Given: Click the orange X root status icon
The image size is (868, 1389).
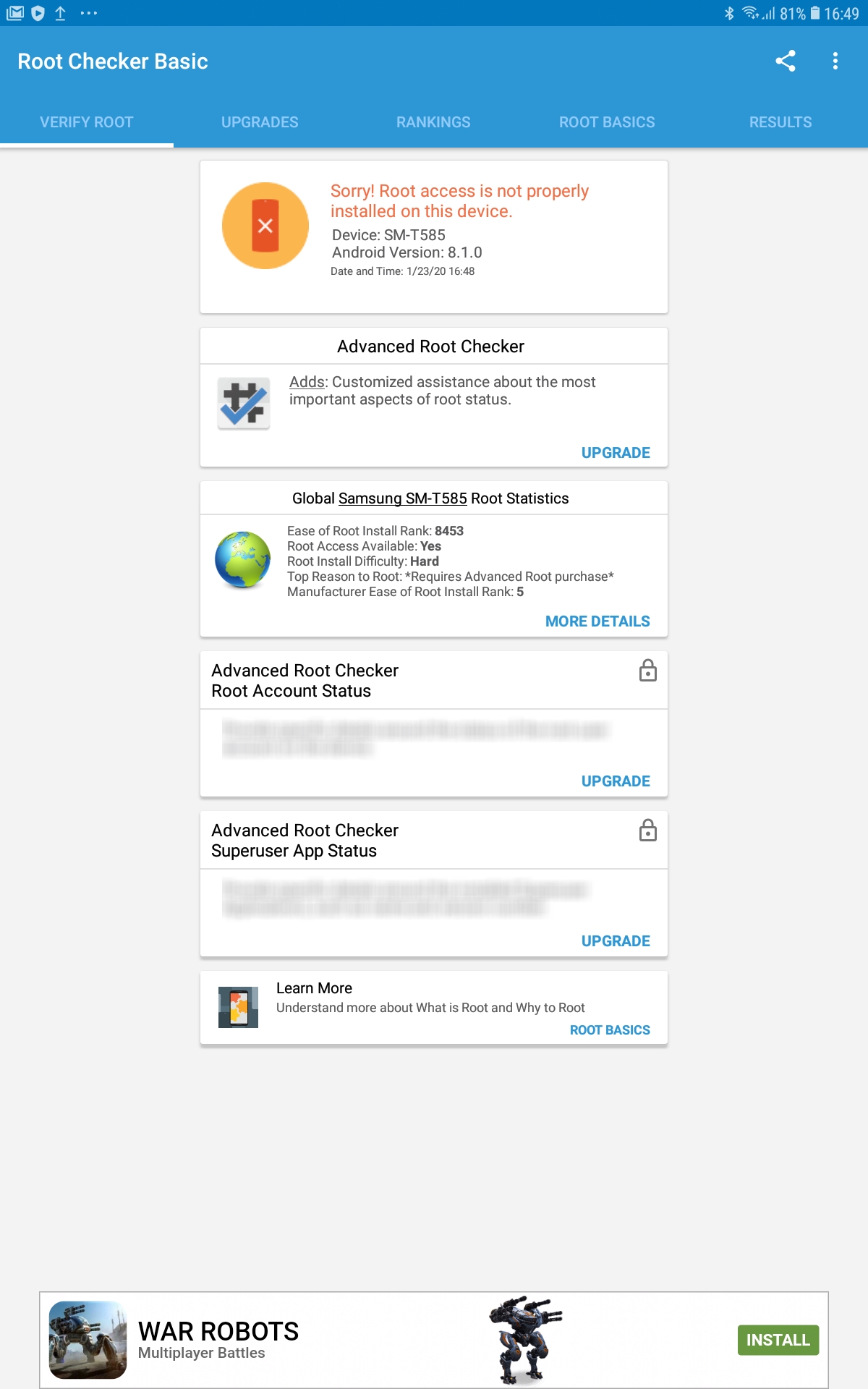Looking at the screenshot, I should coord(267,224).
